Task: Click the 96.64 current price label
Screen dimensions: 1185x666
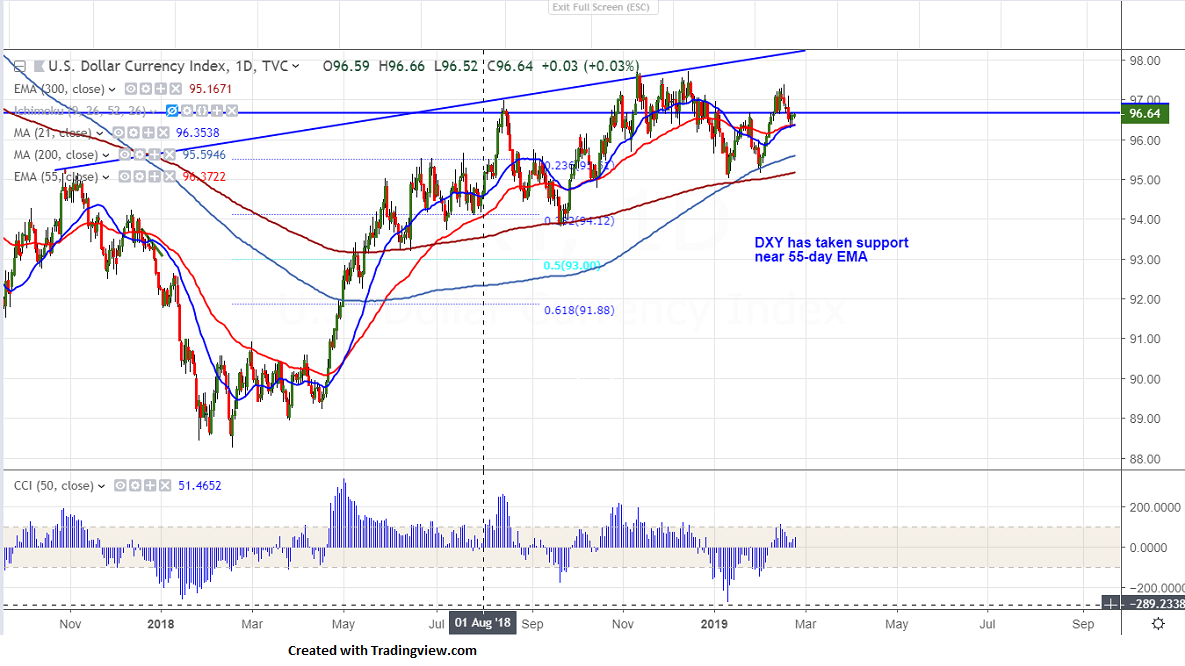Action: (1145, 113)
